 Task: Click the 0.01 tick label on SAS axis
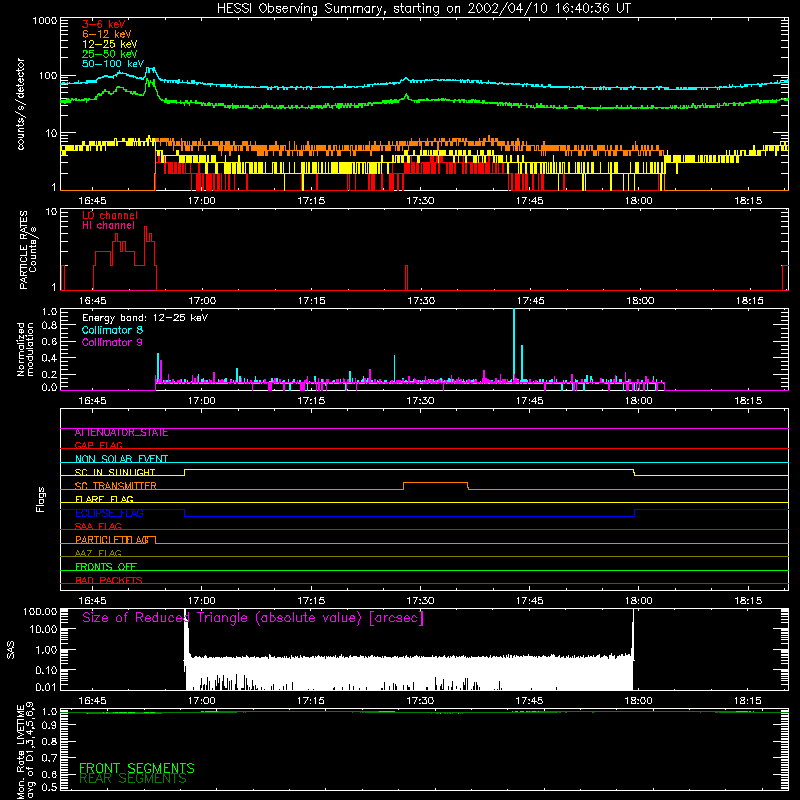(x=46, y=687)
